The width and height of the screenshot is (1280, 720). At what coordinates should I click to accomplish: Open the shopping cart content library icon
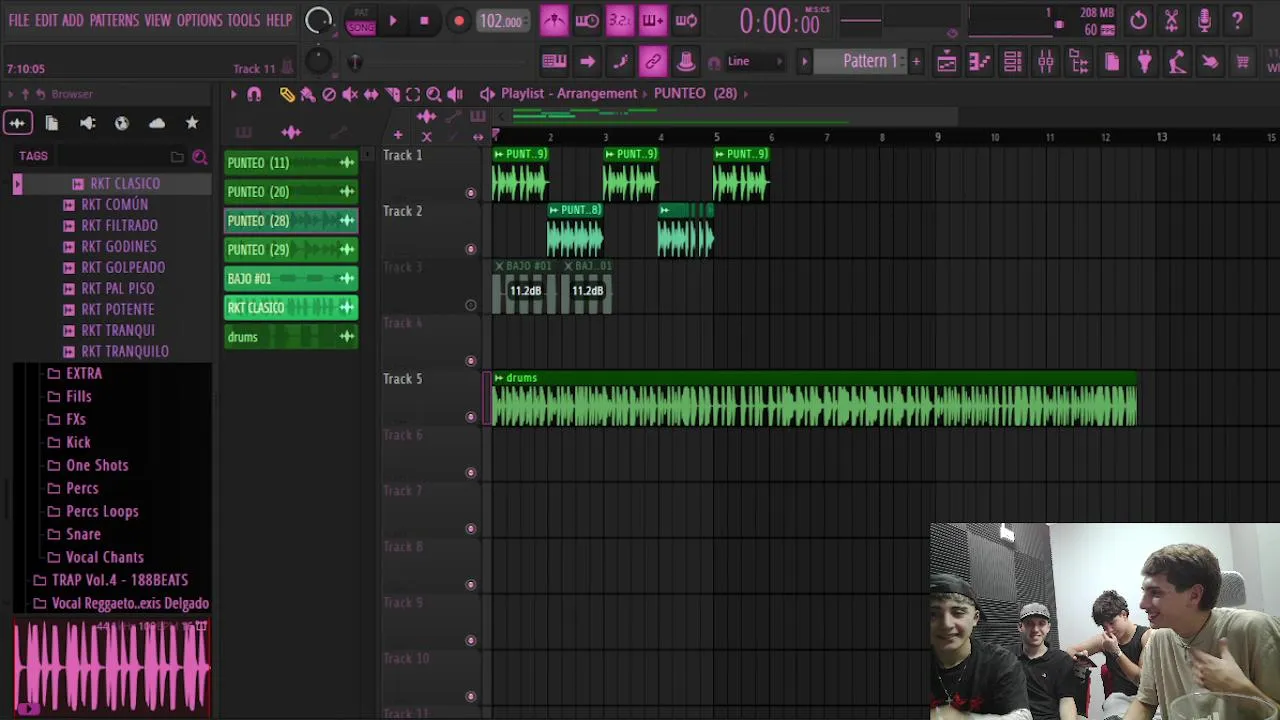click(1242, 62)
